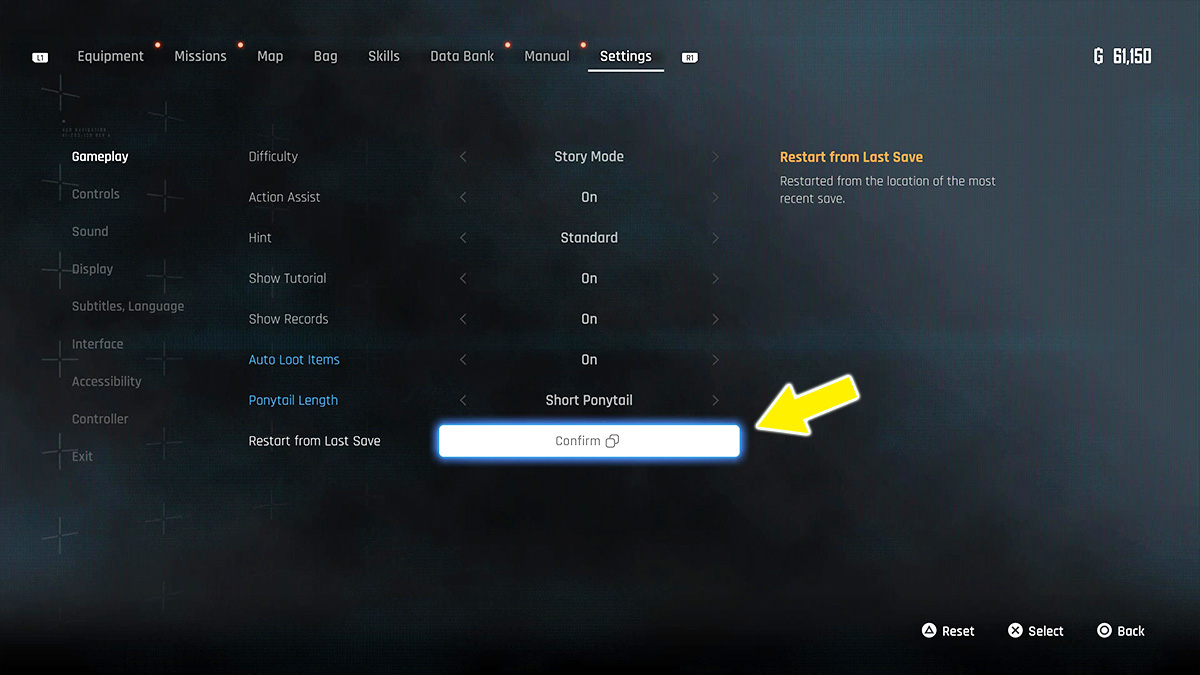1200x675 pixels.
Task: Open the Equipment tab
Action: coord(111,57)
